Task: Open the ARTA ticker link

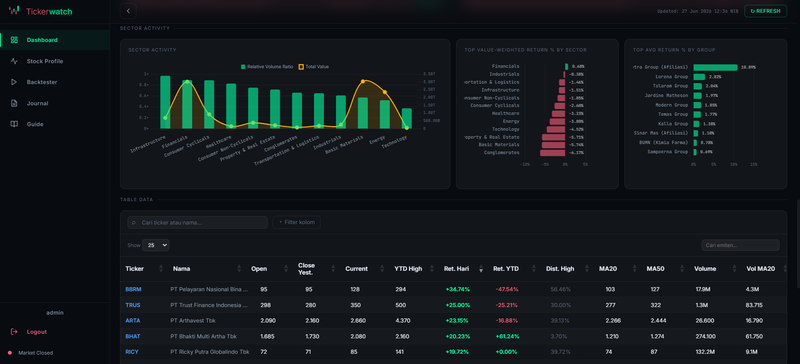Action: [x=133, y=321]
